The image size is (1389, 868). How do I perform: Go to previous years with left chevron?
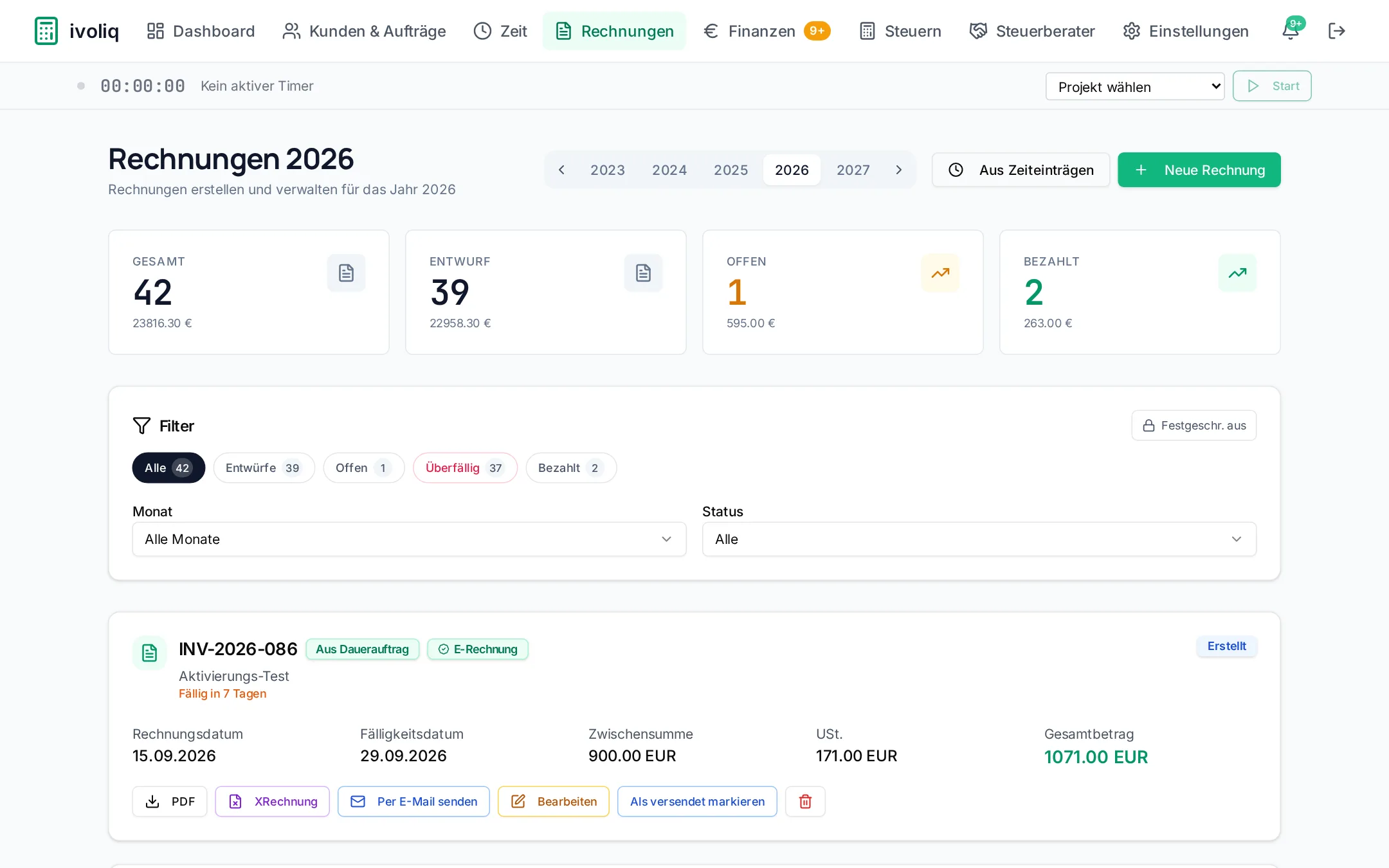(x=561, y=170)
